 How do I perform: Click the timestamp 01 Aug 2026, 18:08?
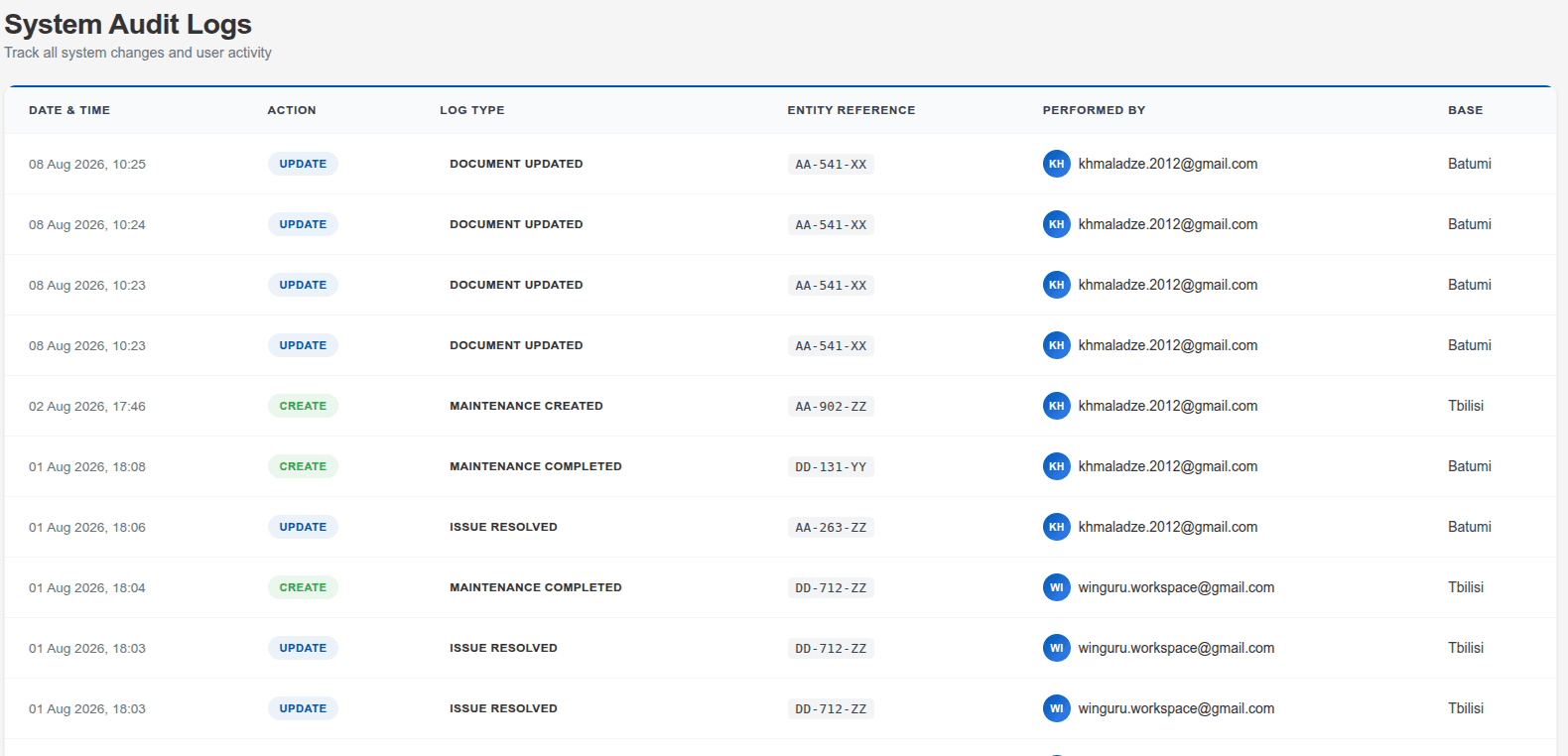(x=87, y=467)
